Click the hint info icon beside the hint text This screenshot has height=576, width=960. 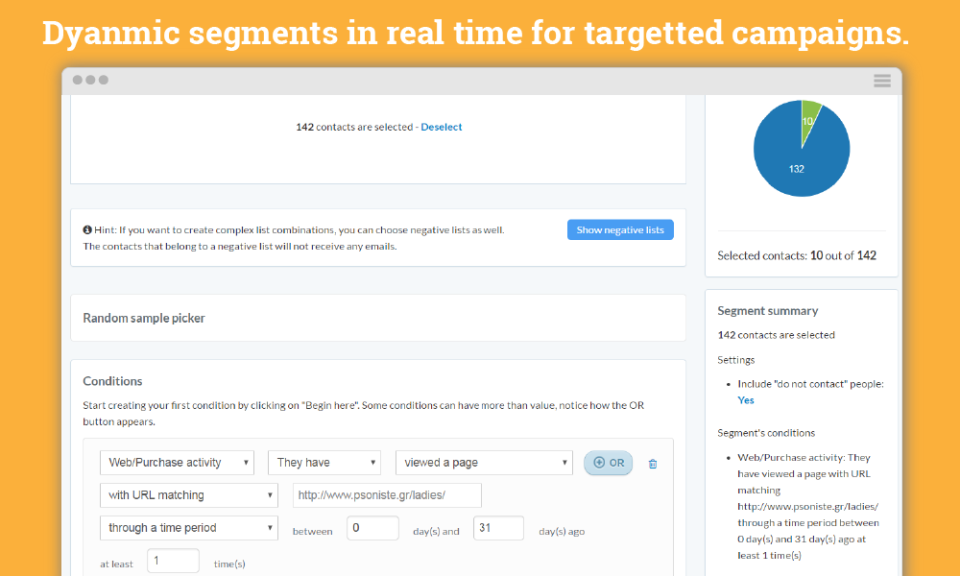(x=88, y=229)
